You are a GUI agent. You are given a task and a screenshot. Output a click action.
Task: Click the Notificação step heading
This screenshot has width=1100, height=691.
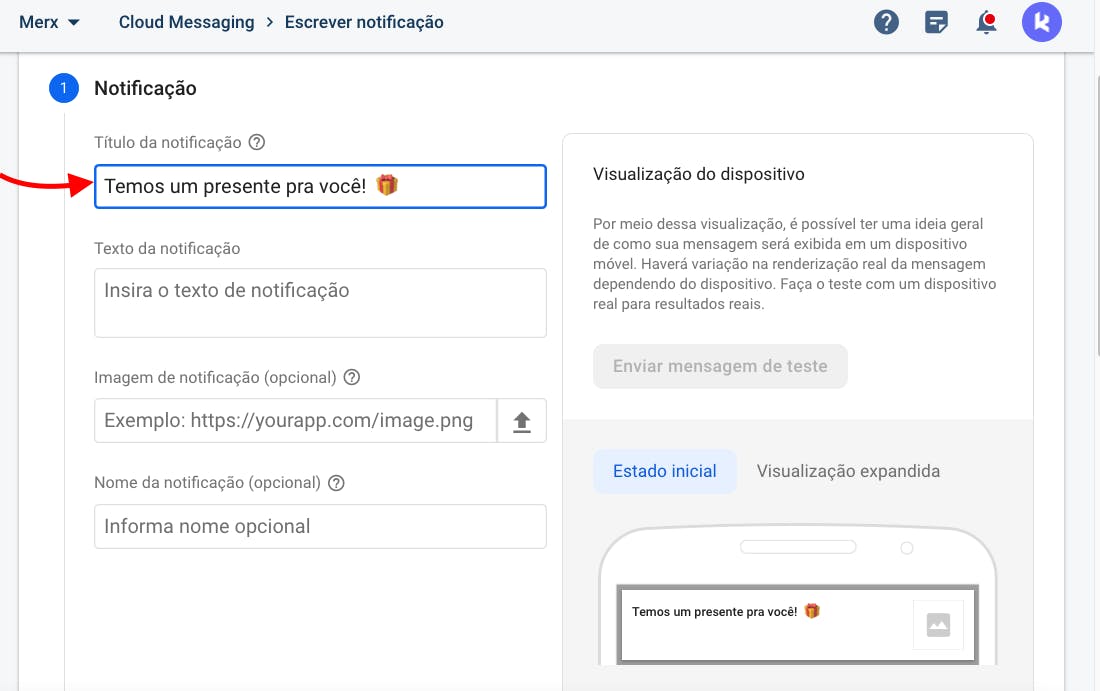point(145,88)
